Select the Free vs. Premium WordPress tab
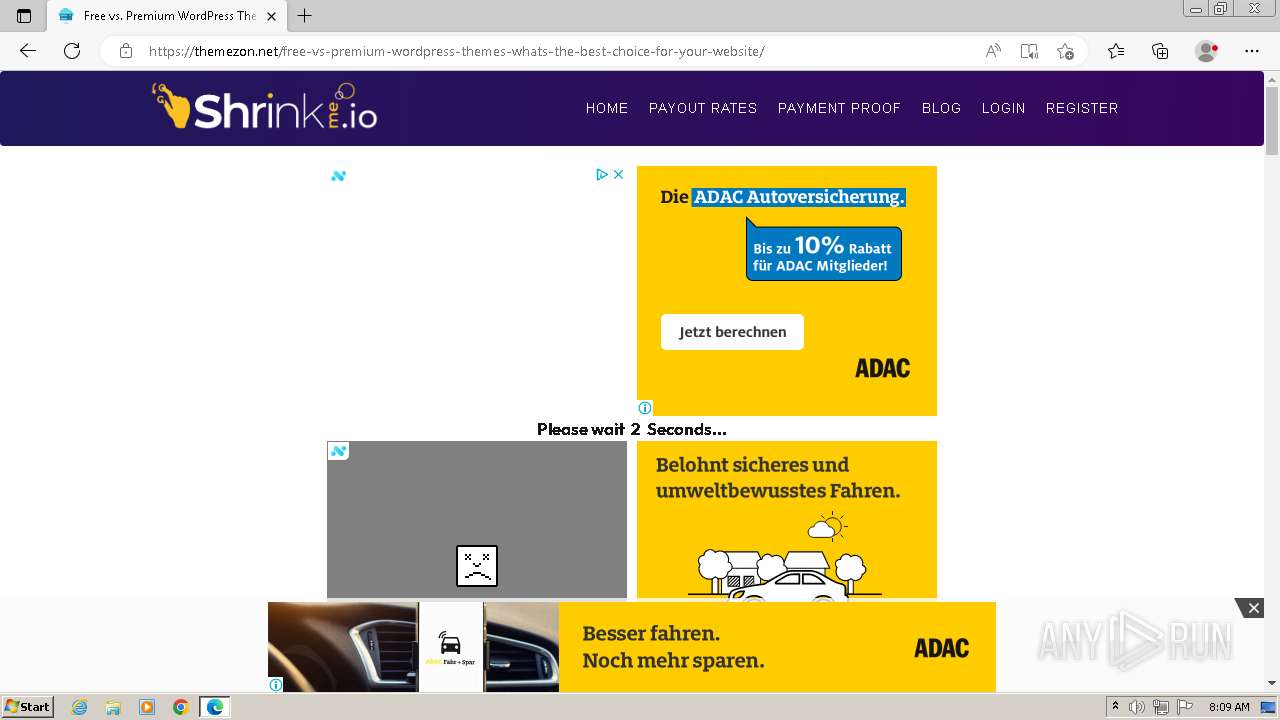Screen dimensions: 1280x720 click(166, 16)
